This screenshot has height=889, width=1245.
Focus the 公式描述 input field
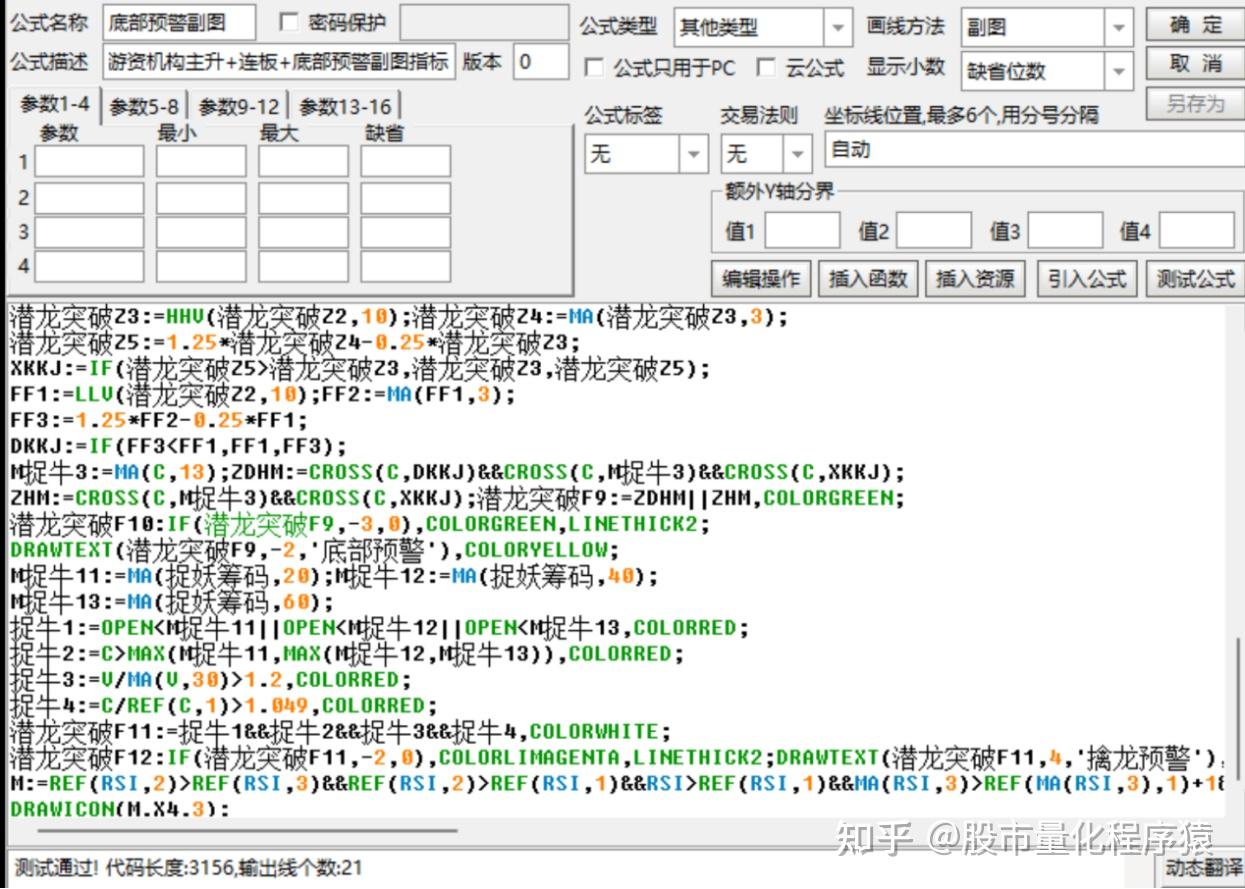(x=279, y=62)
